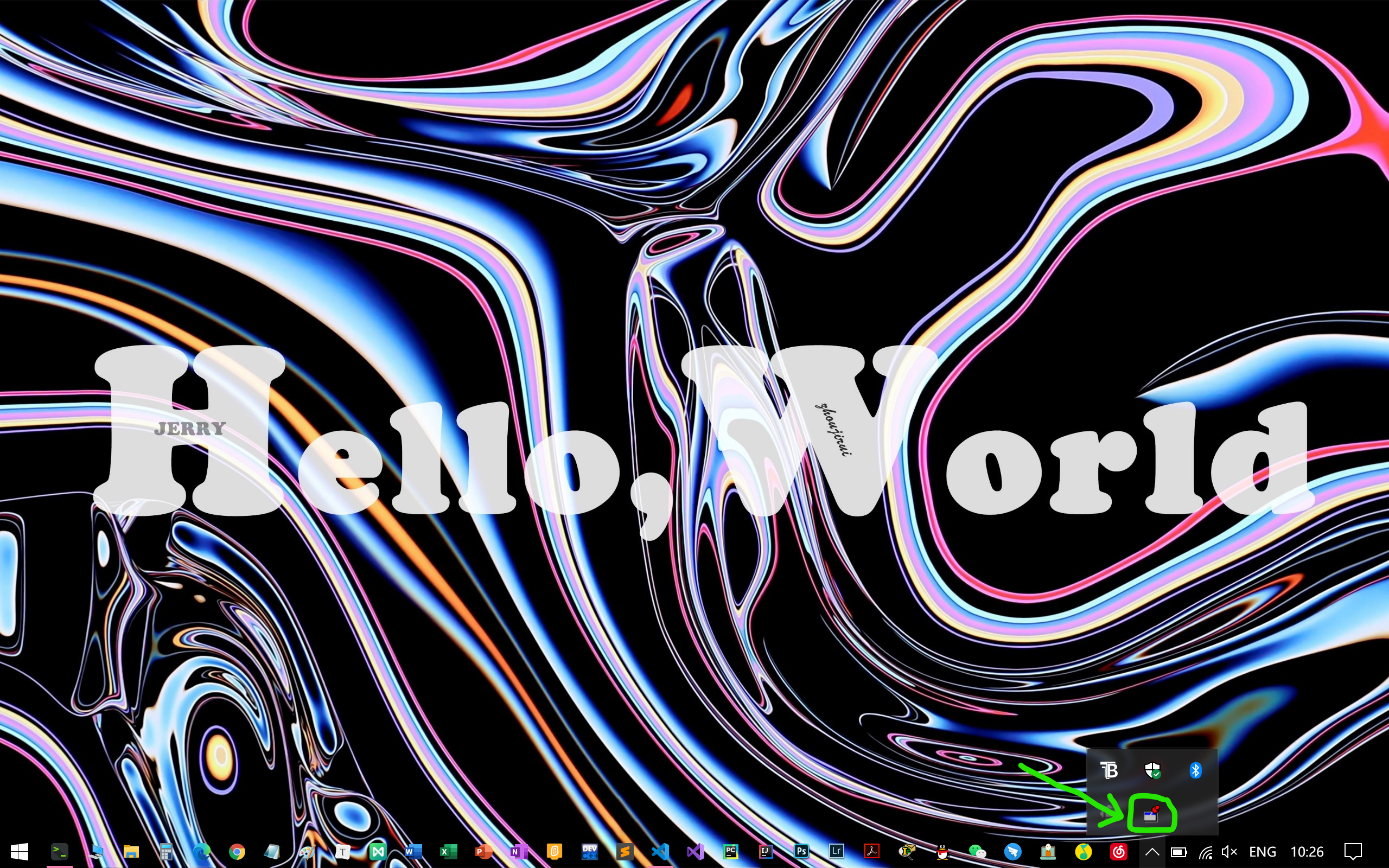The height and width of the screenshot is (868, 1389).
Task: Open the Windows Start menu
Action: 19,851
